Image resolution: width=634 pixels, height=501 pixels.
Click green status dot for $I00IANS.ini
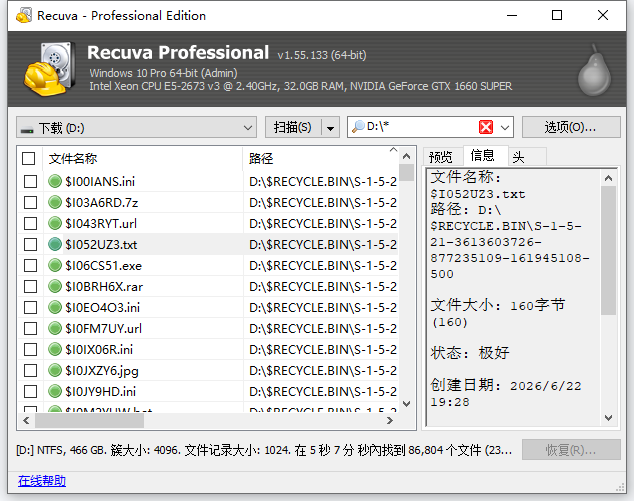point(55,181)
